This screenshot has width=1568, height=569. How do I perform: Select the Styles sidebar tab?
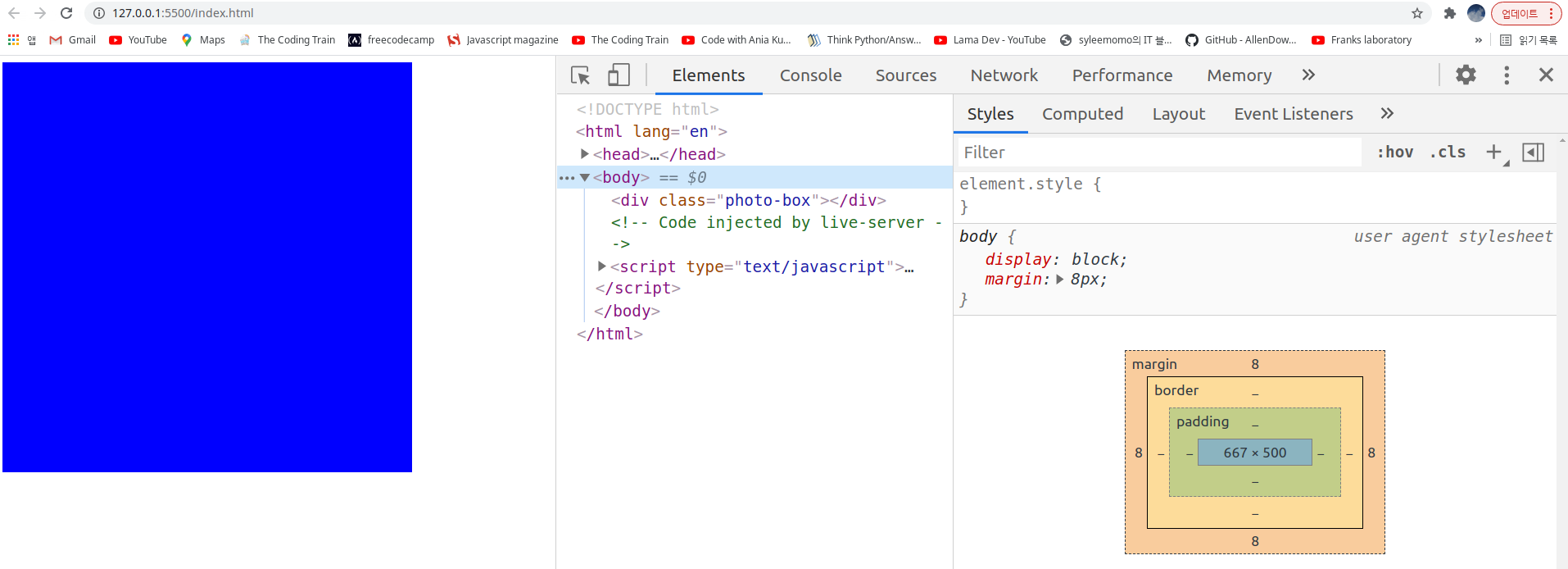[990, 114]
